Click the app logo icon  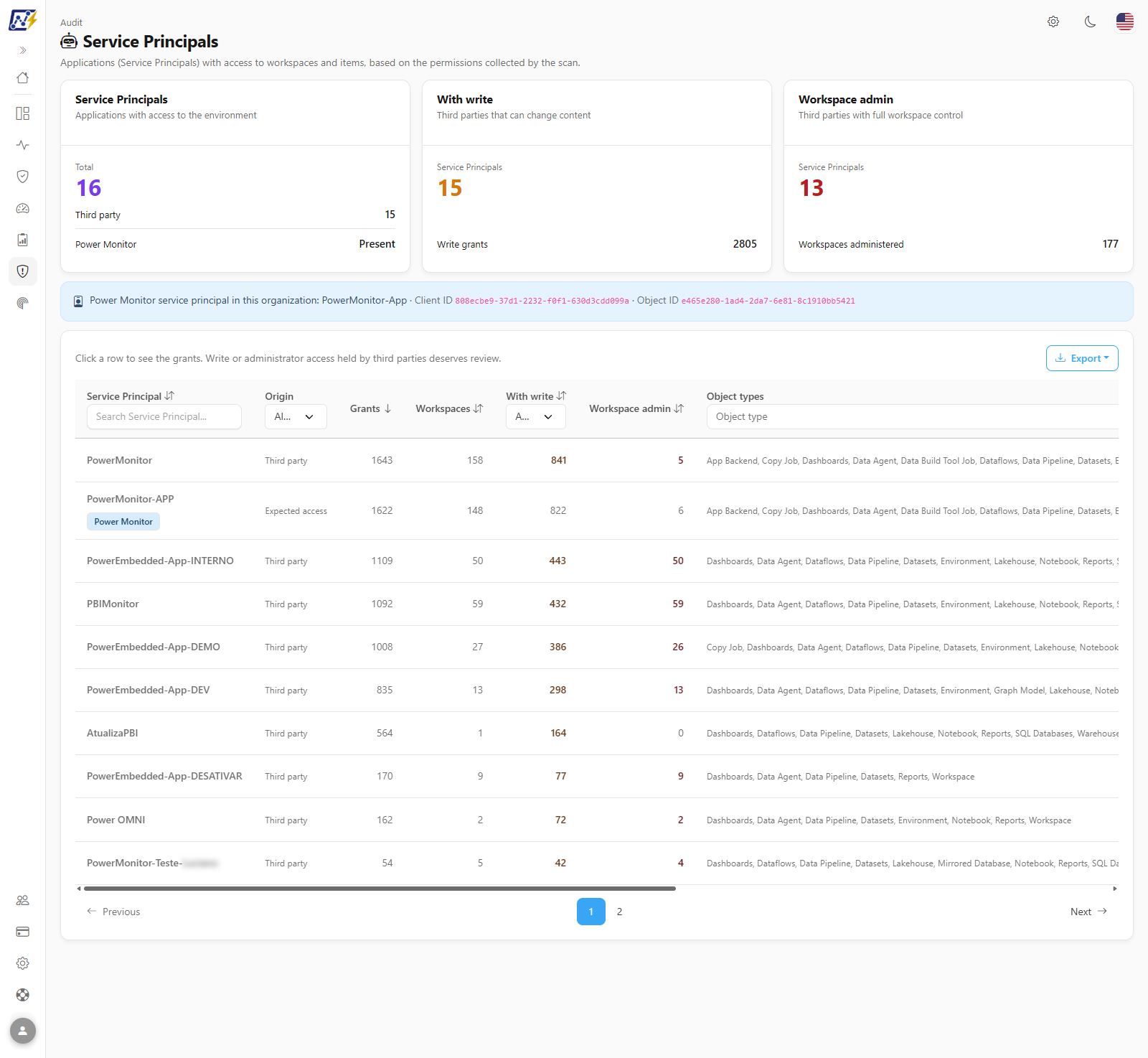tap(22, 19)
